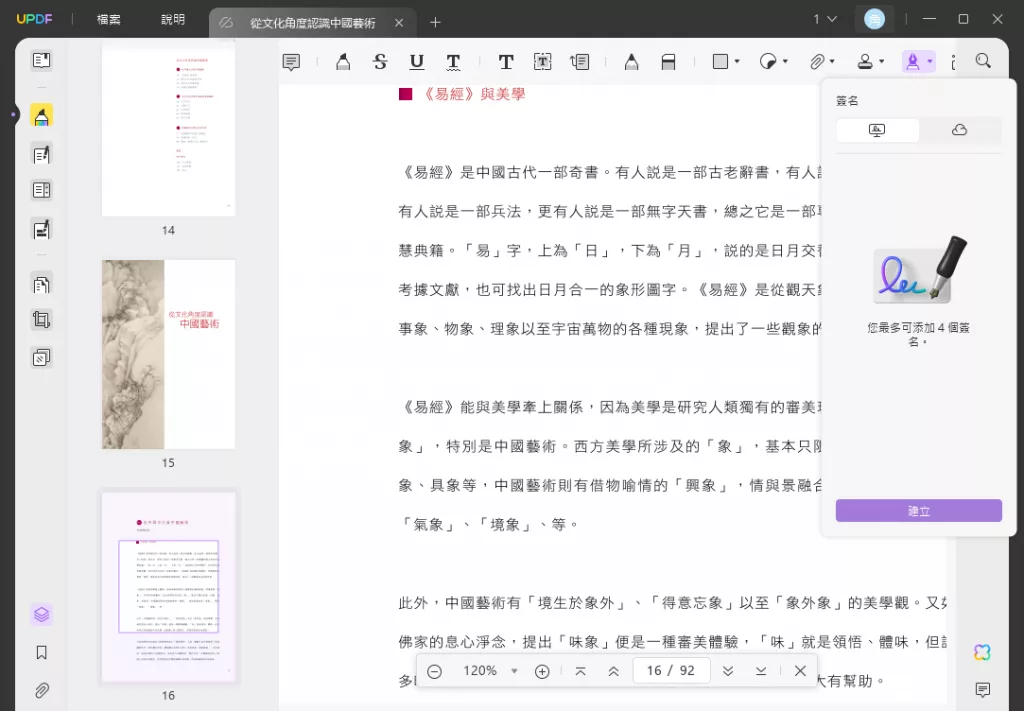Add a new tab with plus
Viewport: 1024px width, 711px height.
pos(436,23)
